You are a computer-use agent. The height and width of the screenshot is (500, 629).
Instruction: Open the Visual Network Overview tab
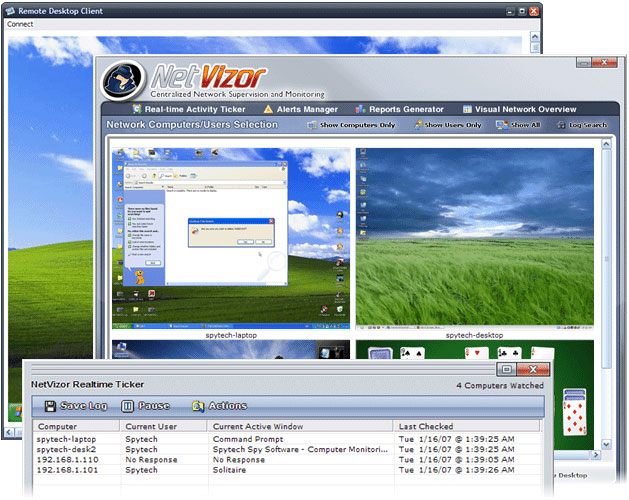coord(519,109)
